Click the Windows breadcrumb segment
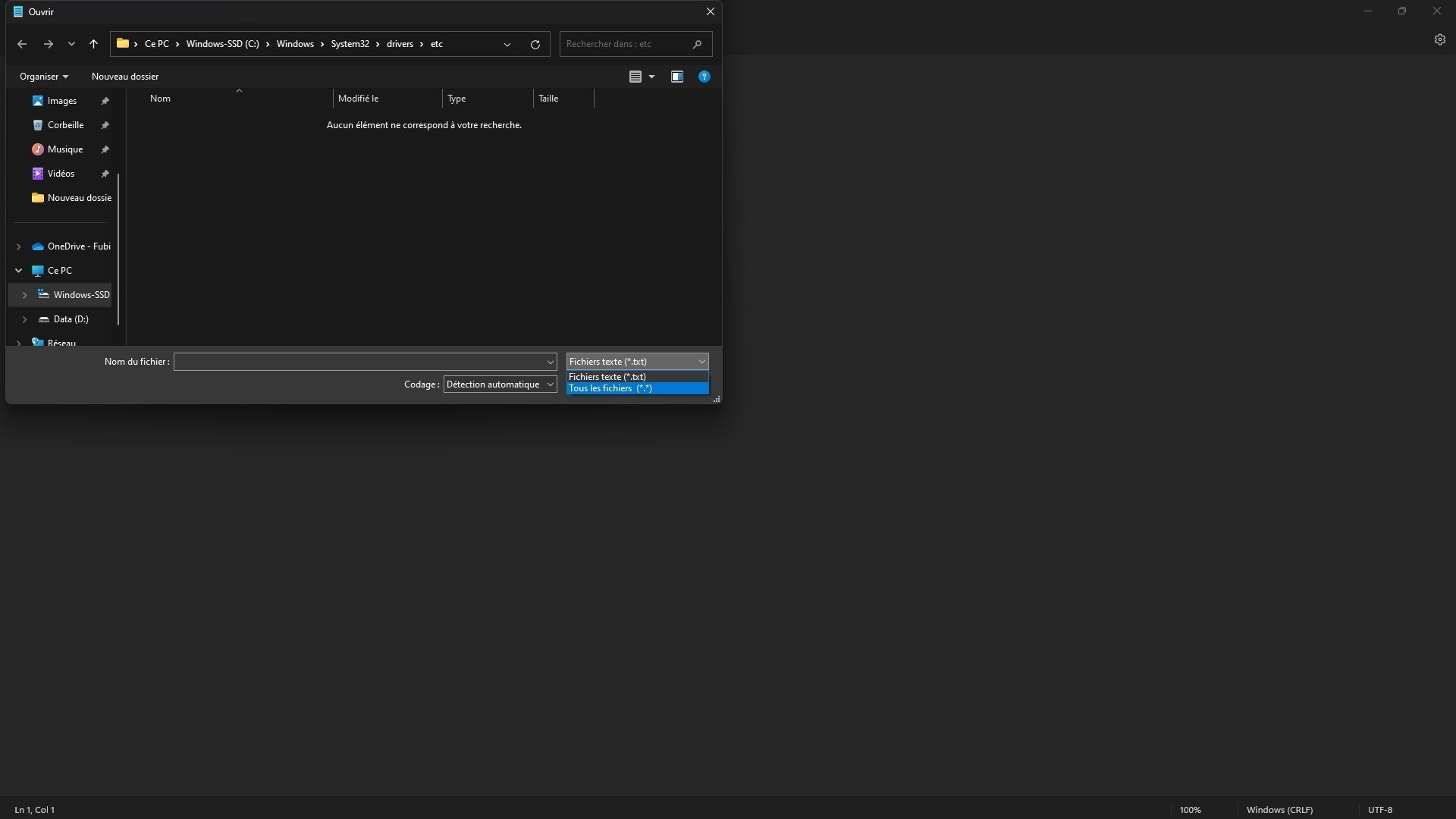 click(x=295, y=44)
